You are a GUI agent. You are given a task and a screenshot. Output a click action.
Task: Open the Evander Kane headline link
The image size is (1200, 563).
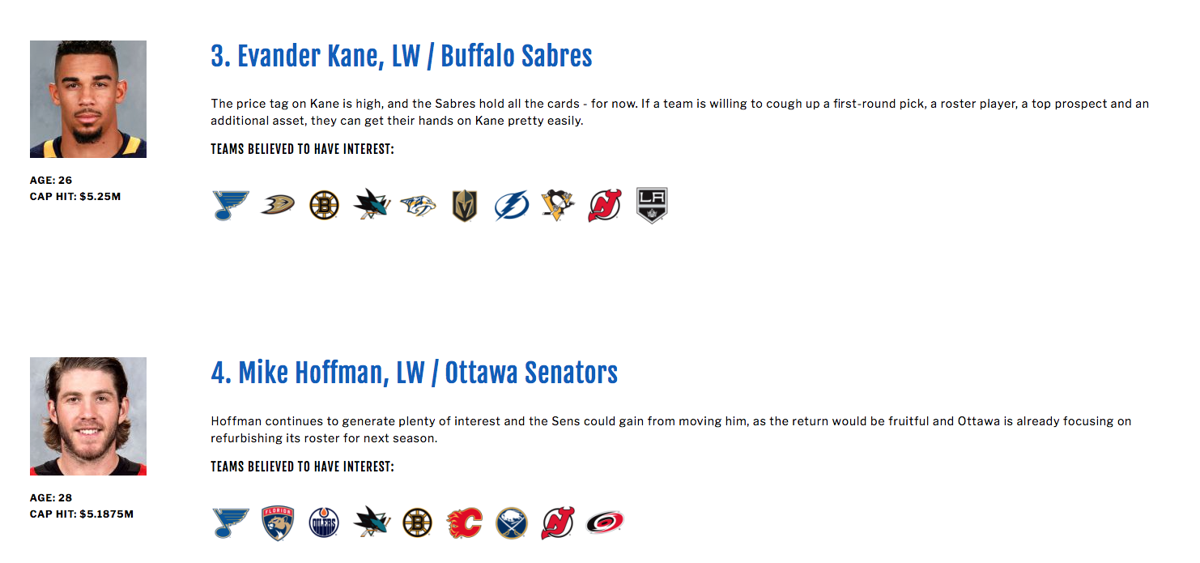(401, 56)
